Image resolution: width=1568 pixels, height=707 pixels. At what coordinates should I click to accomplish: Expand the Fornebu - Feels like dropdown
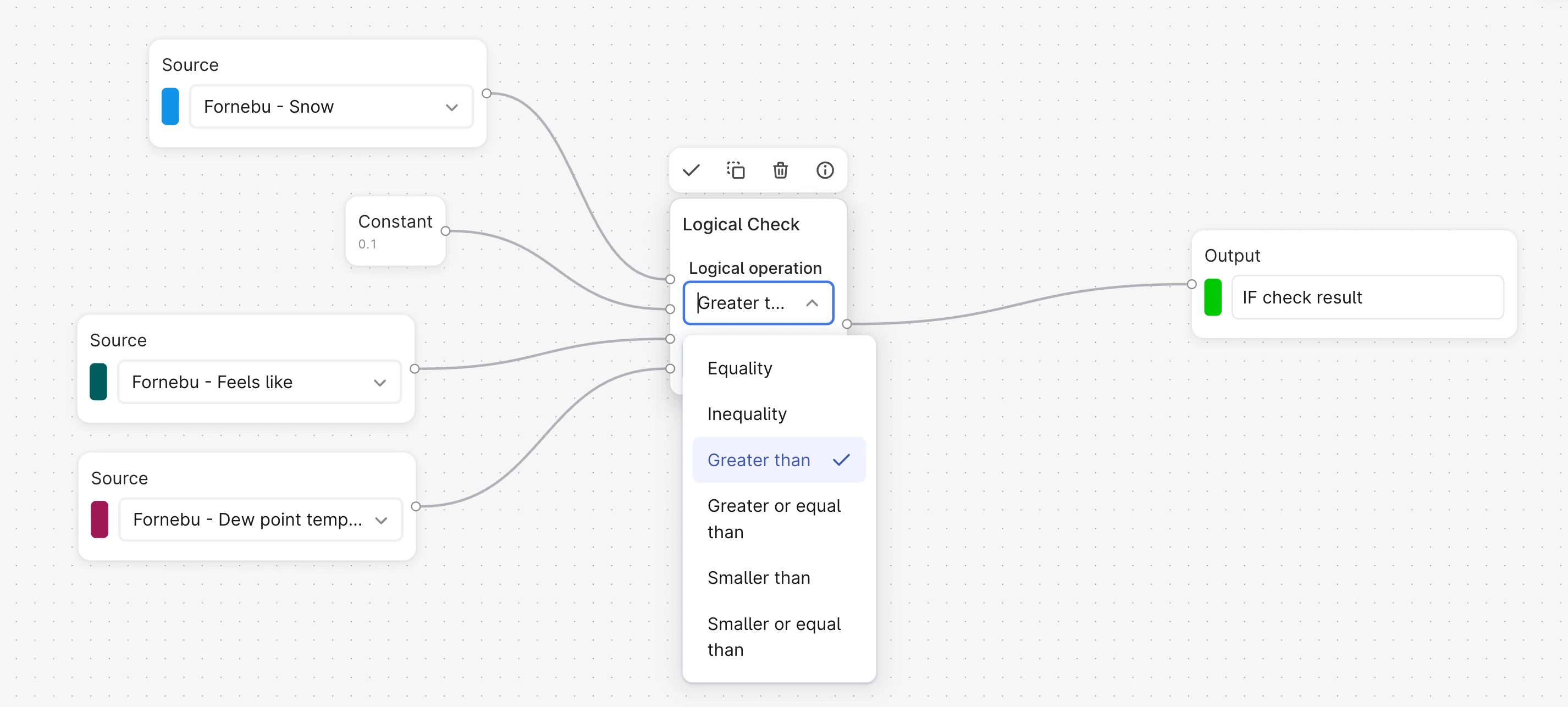[x=260, y=382]
